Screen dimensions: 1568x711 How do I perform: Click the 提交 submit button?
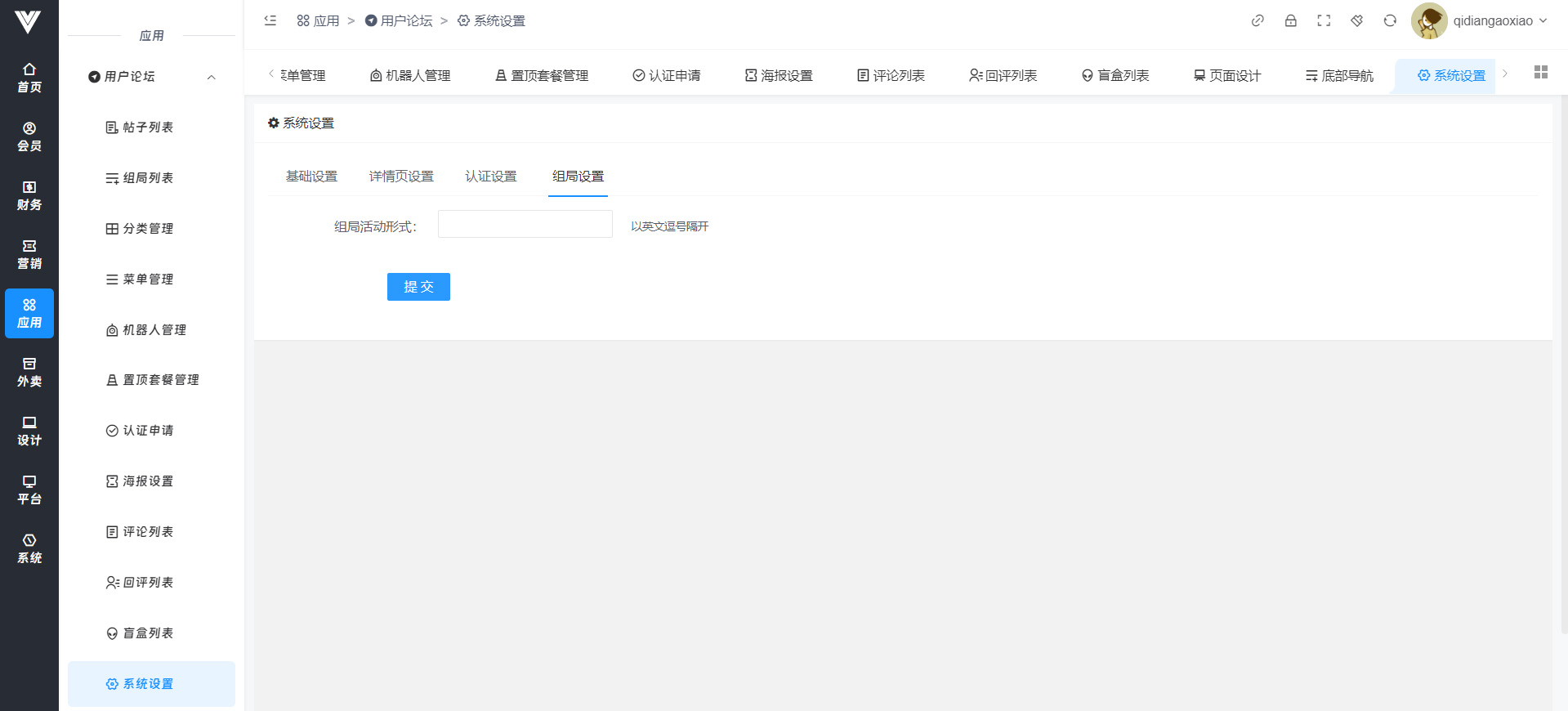coord(418,287)
